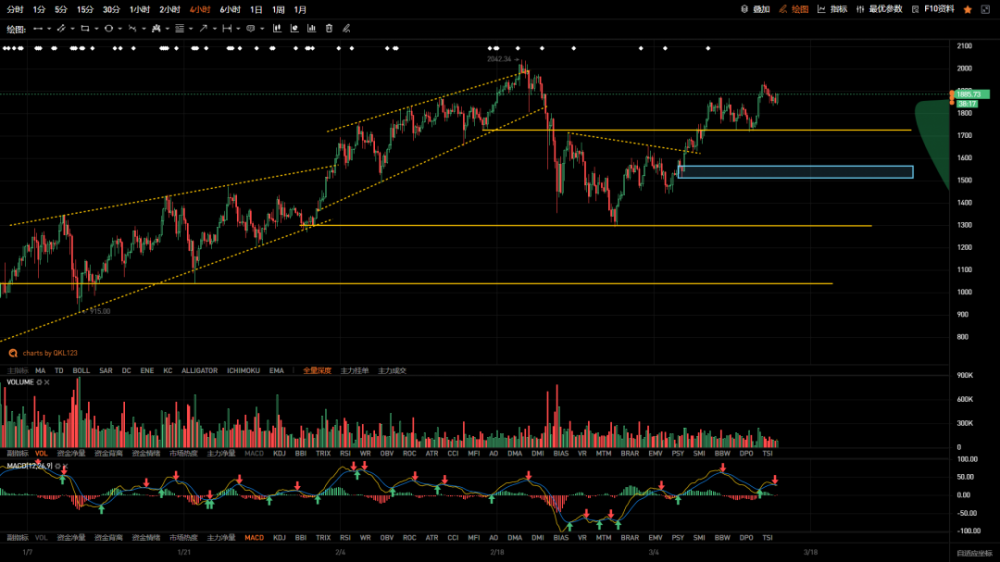Expand the rectangle shape dropdown arrow

pos(95,29)
